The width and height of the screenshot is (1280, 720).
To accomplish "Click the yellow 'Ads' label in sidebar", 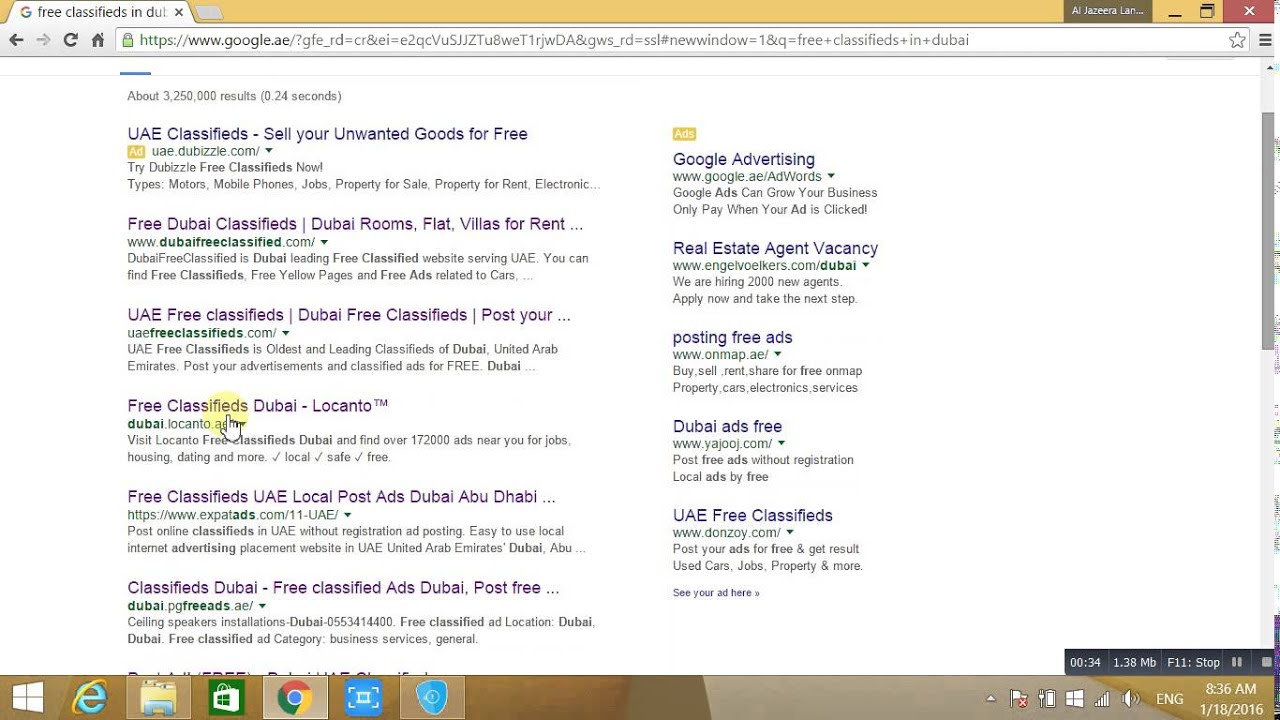I will click(684, 134).
